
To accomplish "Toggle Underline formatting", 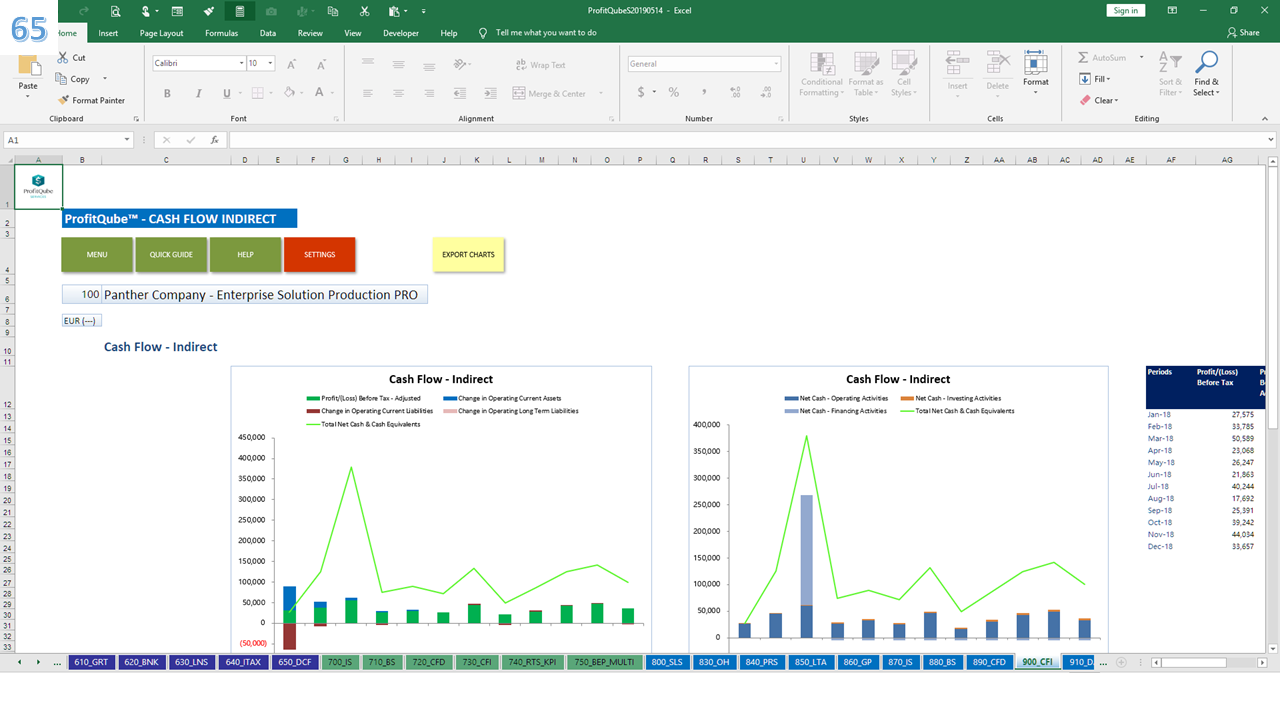I will point(227,93).
